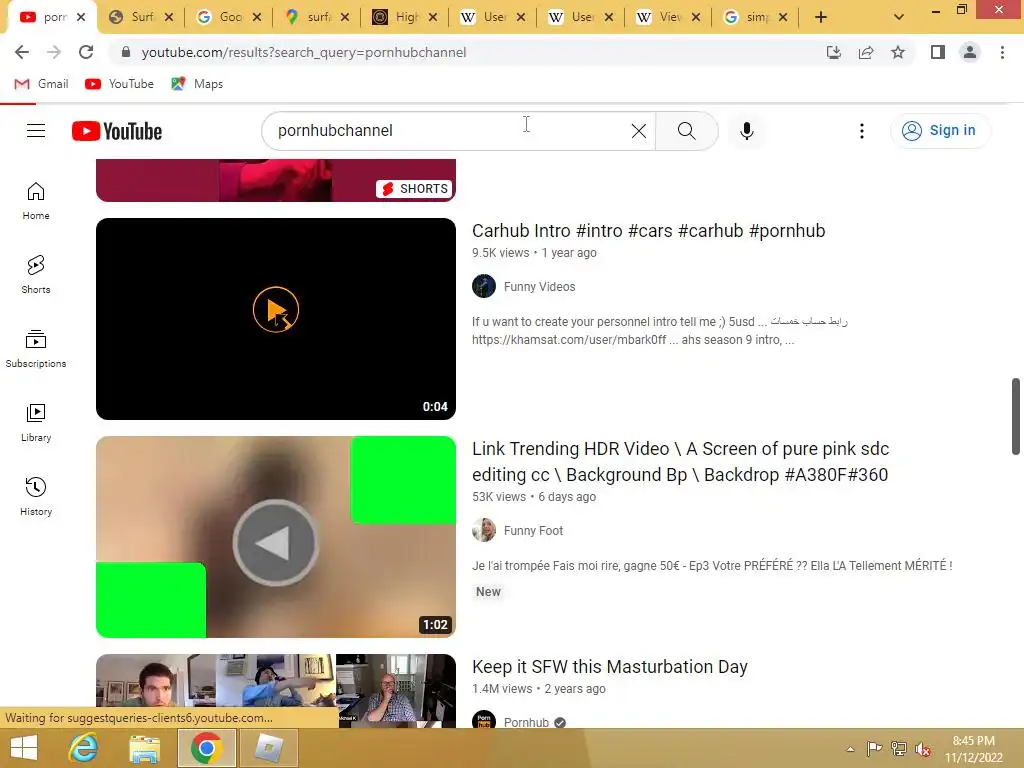This screenshot has width=1024, height=768.
Task: Open File Explorer from taskbar
Action: pos(144,748)
